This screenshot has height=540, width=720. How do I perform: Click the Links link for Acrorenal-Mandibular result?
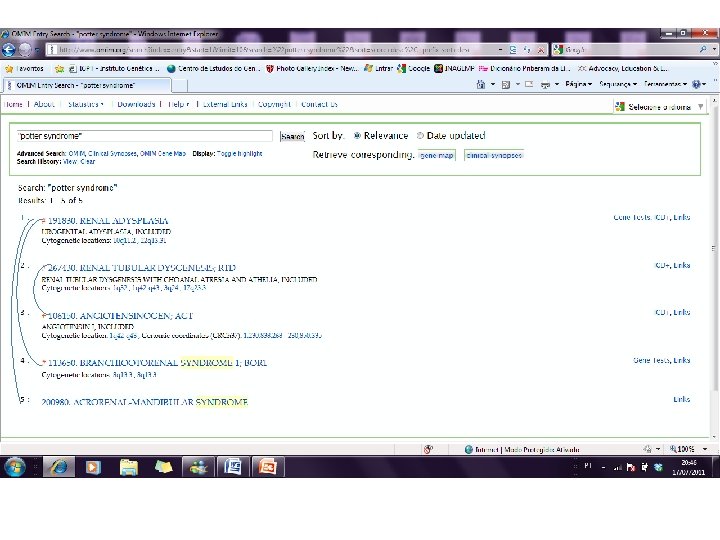pyautogui.click(x=682, y=399)
